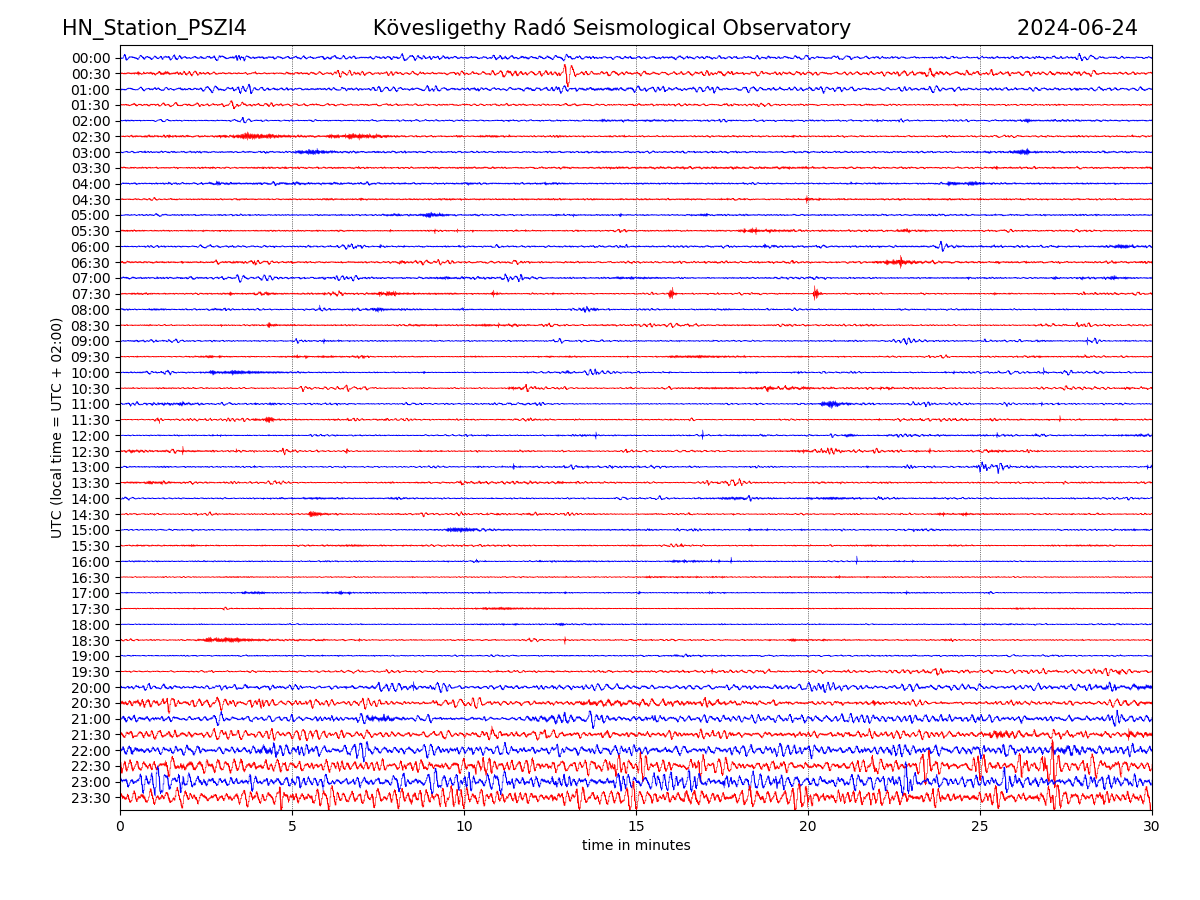1200x900 pixels.
Task: Click the 23:30 last row label
Action: coord(91,798)
